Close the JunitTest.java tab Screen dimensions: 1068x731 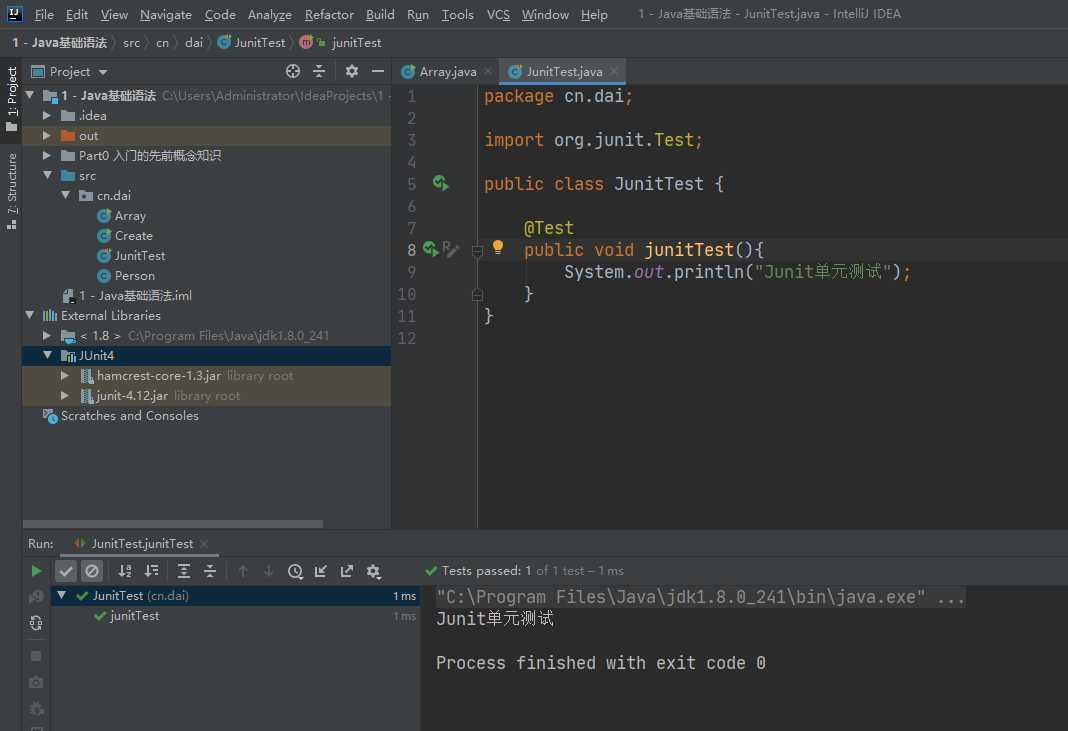[x=614, y=71]
